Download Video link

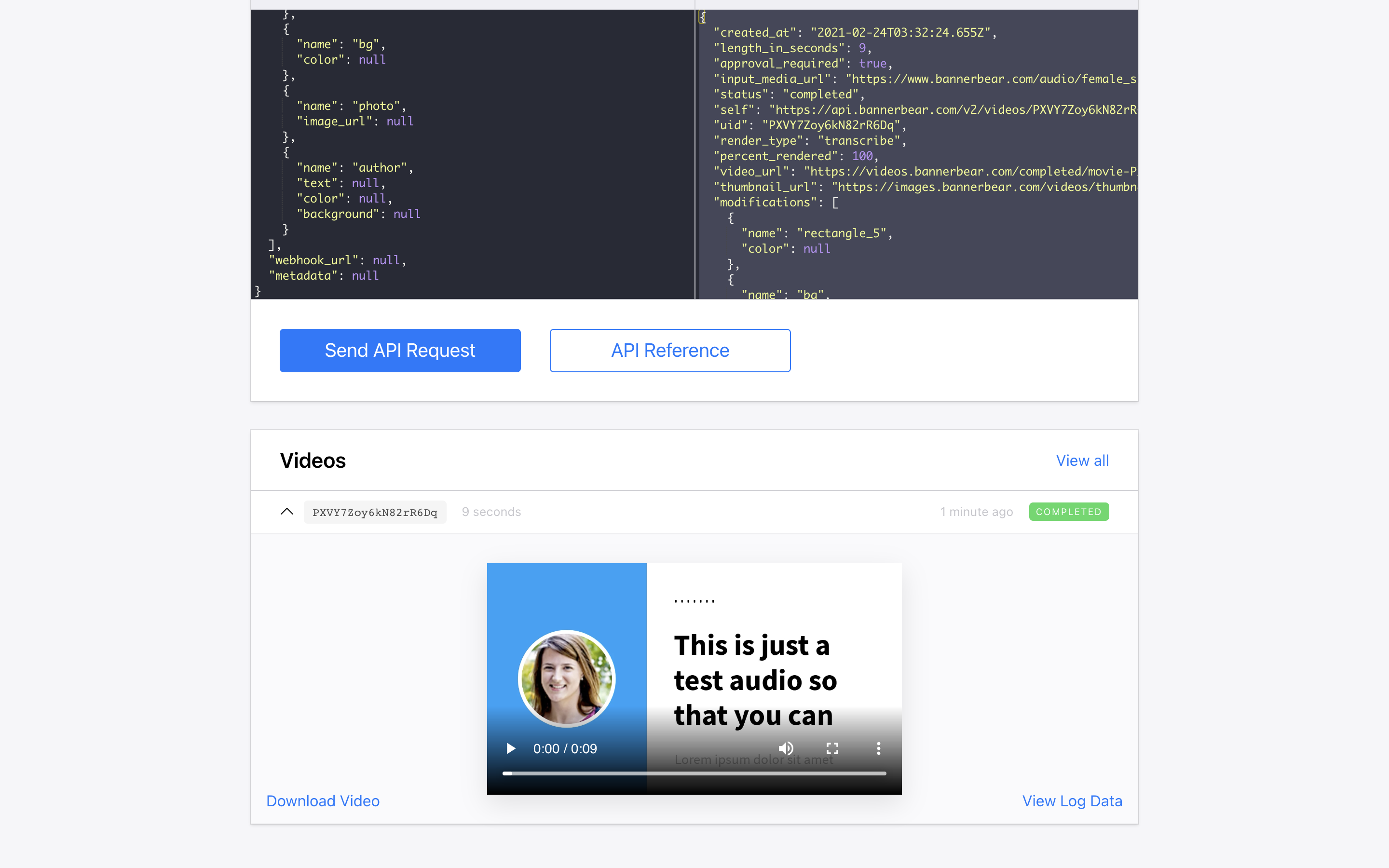point(323,801)
